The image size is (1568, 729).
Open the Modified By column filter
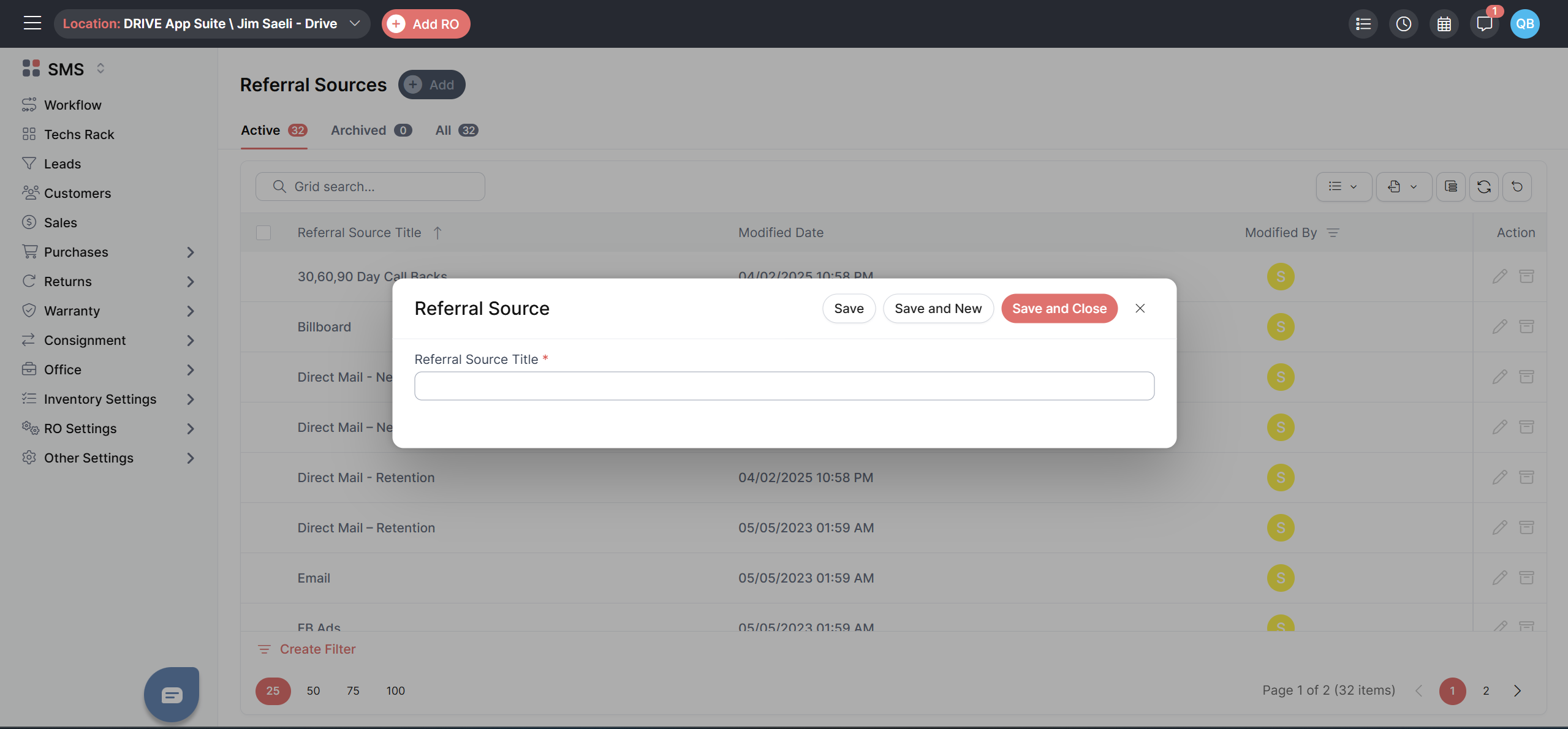coord(1333,233)
